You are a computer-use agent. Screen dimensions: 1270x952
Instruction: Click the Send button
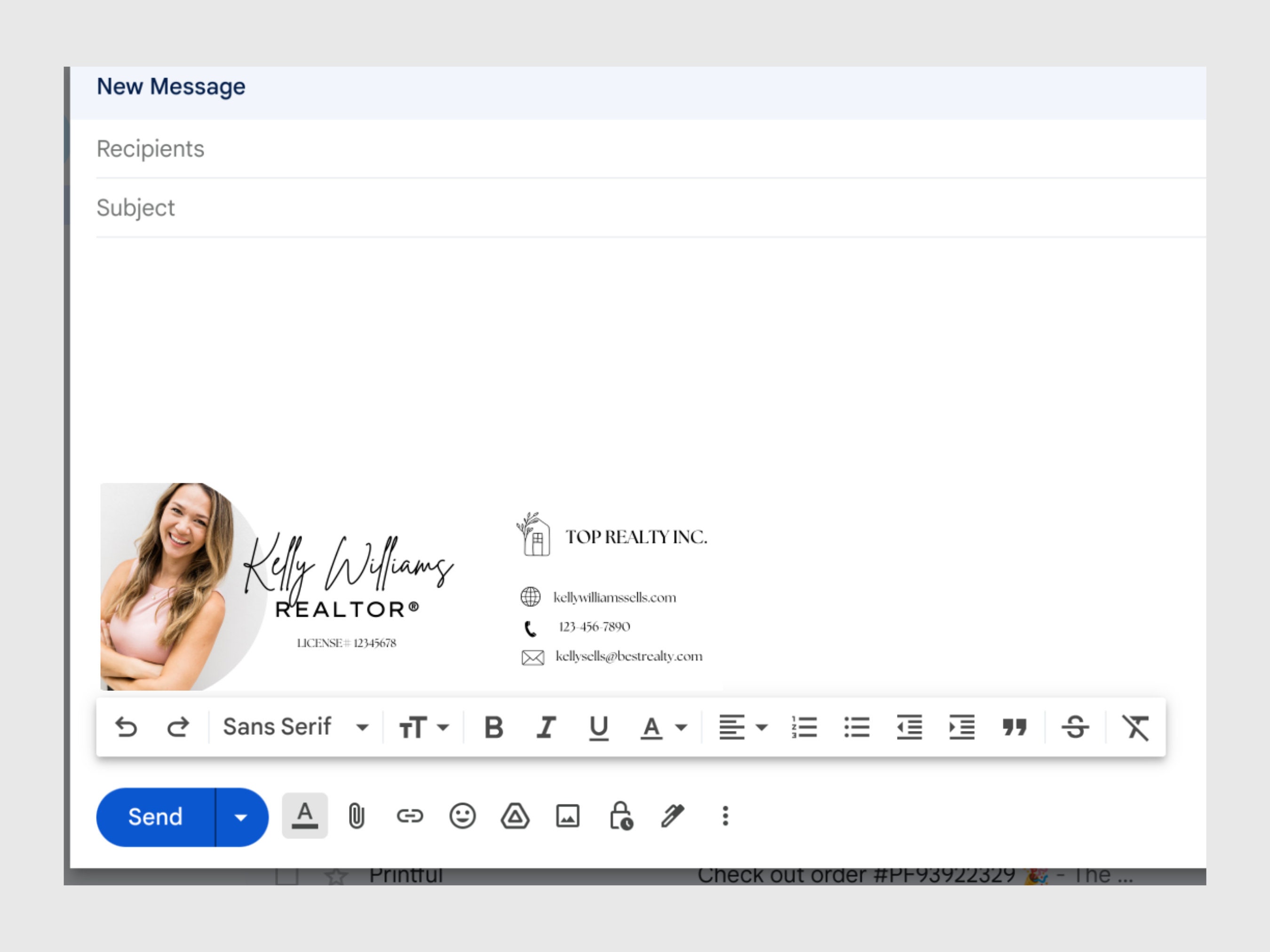coord(156,816)
